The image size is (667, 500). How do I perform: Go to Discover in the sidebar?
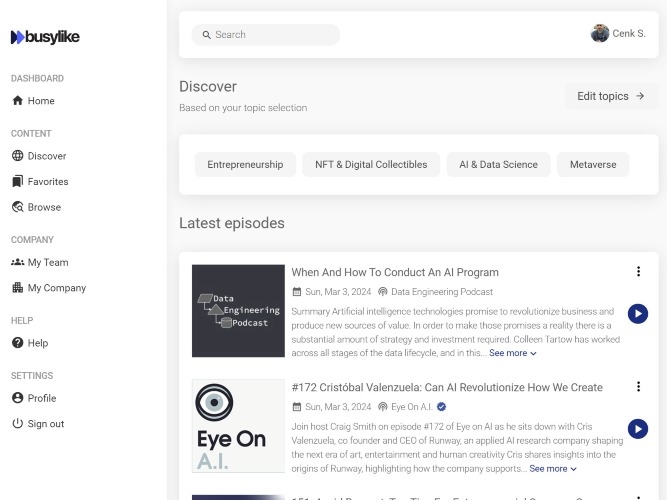point(39,156)
